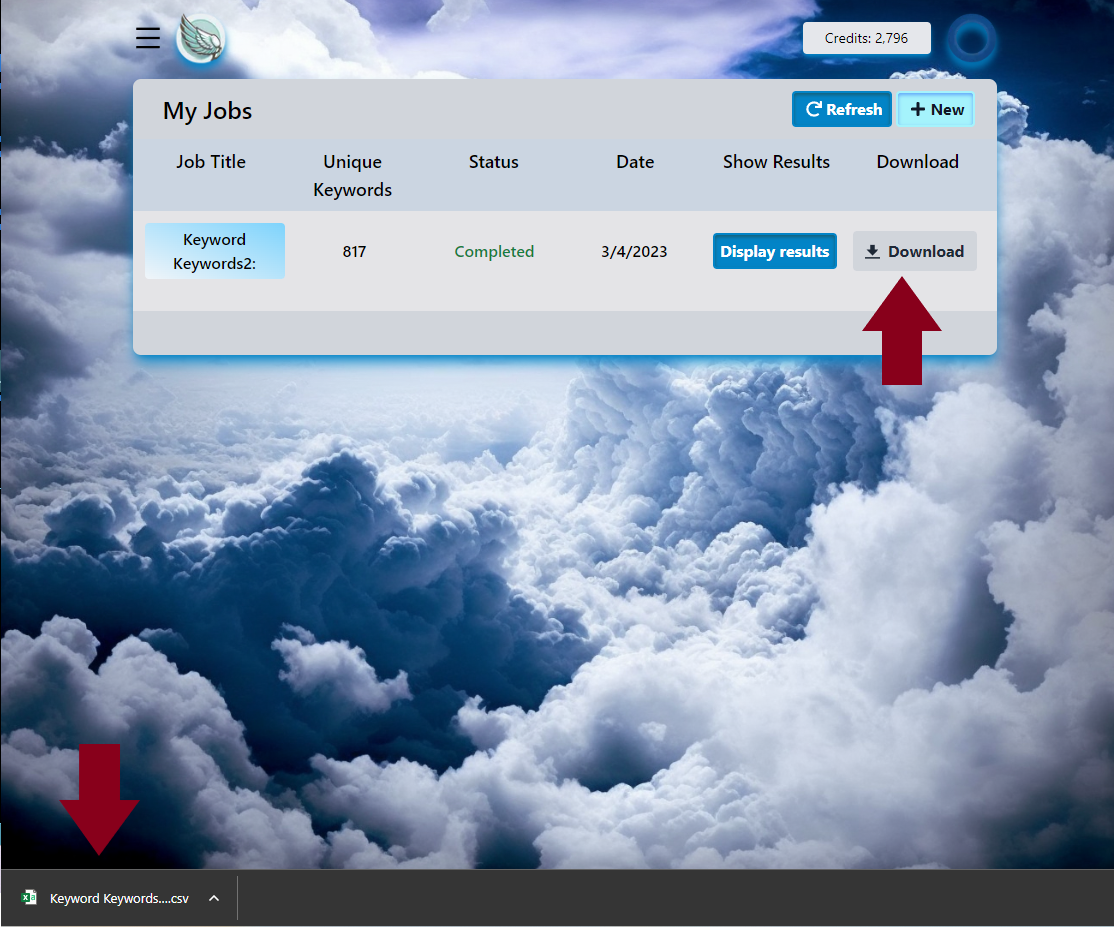Click the Excel icon of downloaded file
This screenshot has height=927, width=1114.
tap(30, 898)
